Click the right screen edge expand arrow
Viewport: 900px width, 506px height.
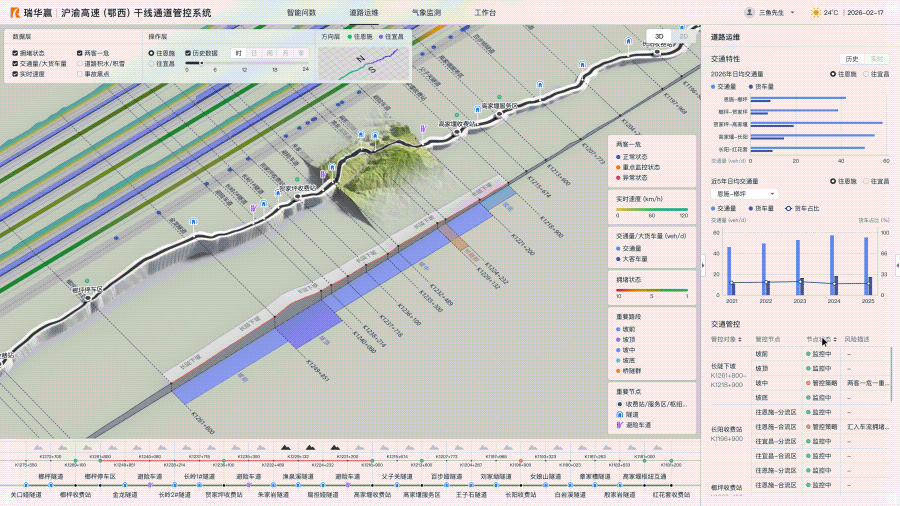click(x=897, y=265)
